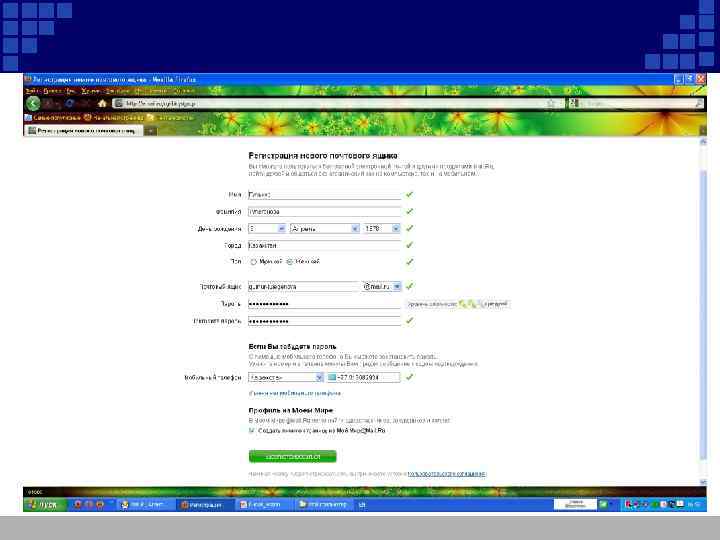This screenshot has width=720, height=540.
Task: Click the vertical scrollbar thumb
Action: 703,315
